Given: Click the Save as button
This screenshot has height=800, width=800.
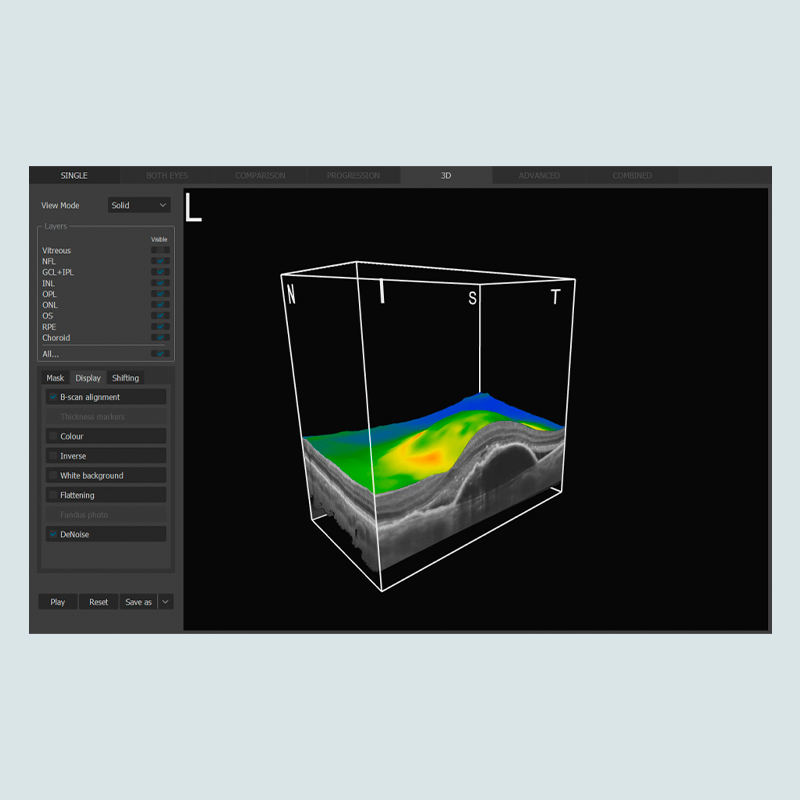Looking at the screenshot, I should pyautogui.click(x=138, y=602).
